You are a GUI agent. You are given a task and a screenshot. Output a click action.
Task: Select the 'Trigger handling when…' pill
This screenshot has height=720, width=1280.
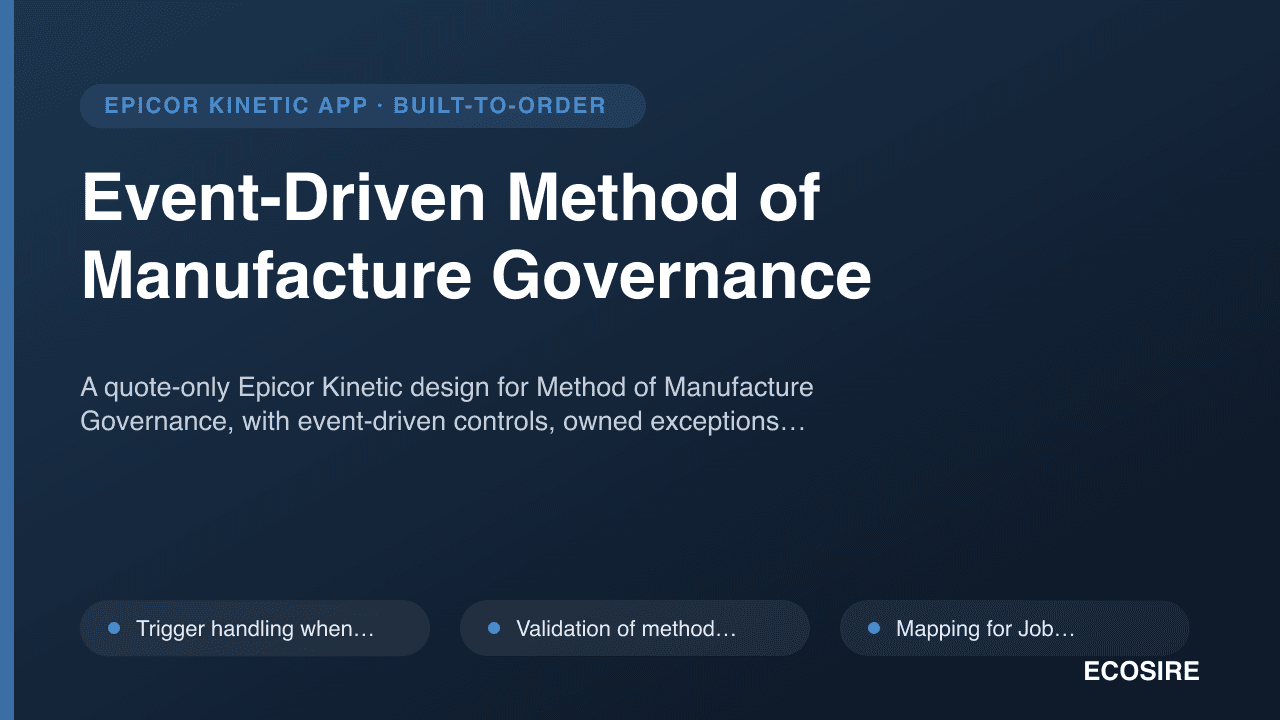click(x=255, y=628)
